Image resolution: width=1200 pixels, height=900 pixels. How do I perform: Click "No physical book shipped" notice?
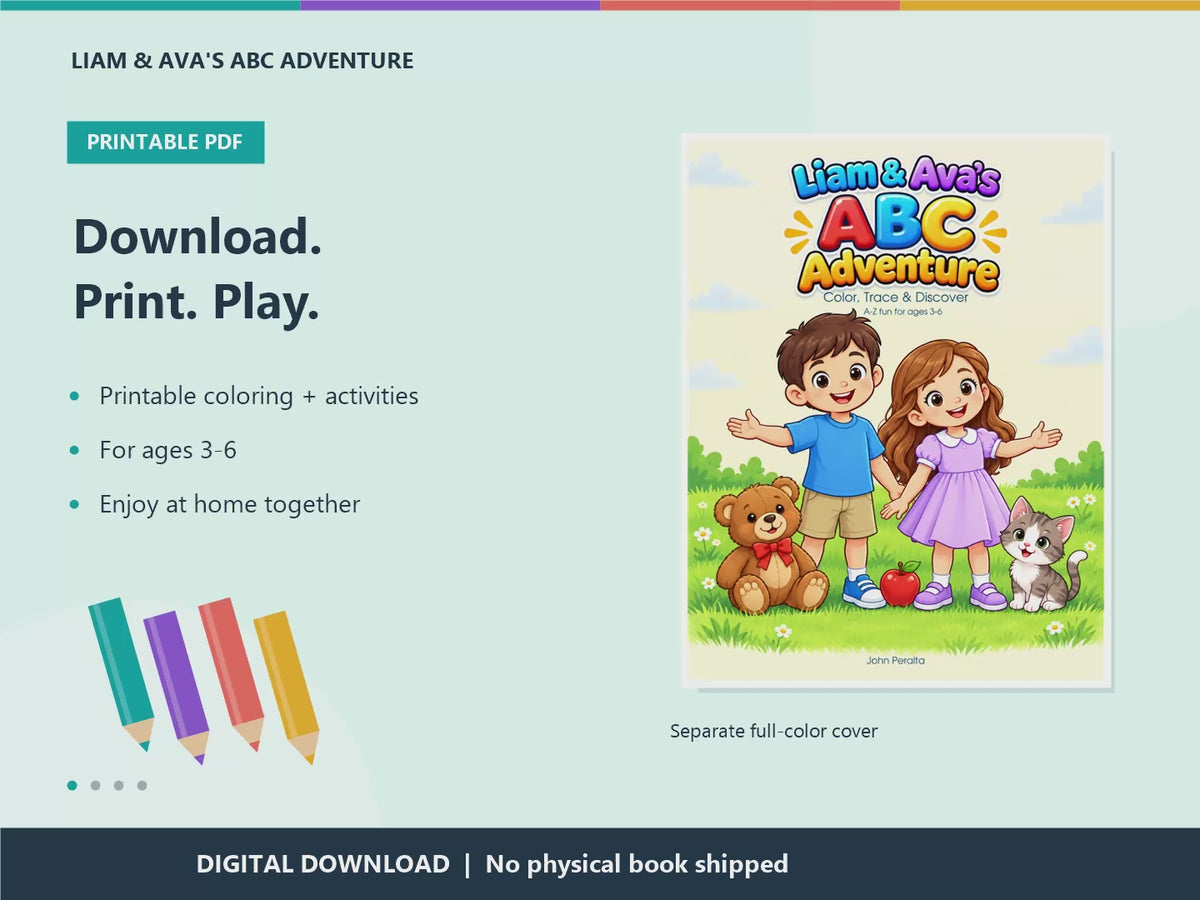(637, 864)
